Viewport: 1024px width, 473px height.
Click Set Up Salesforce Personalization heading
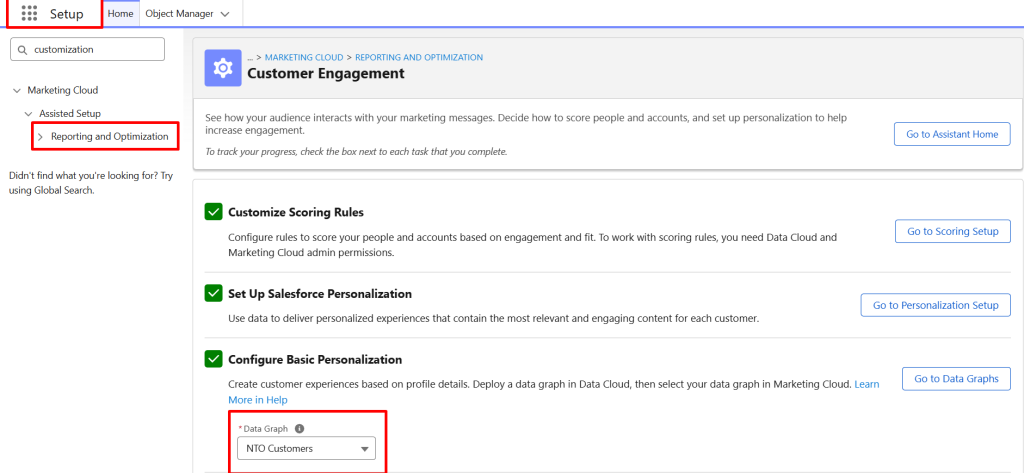pyautogui.click(x=320, y=294)
